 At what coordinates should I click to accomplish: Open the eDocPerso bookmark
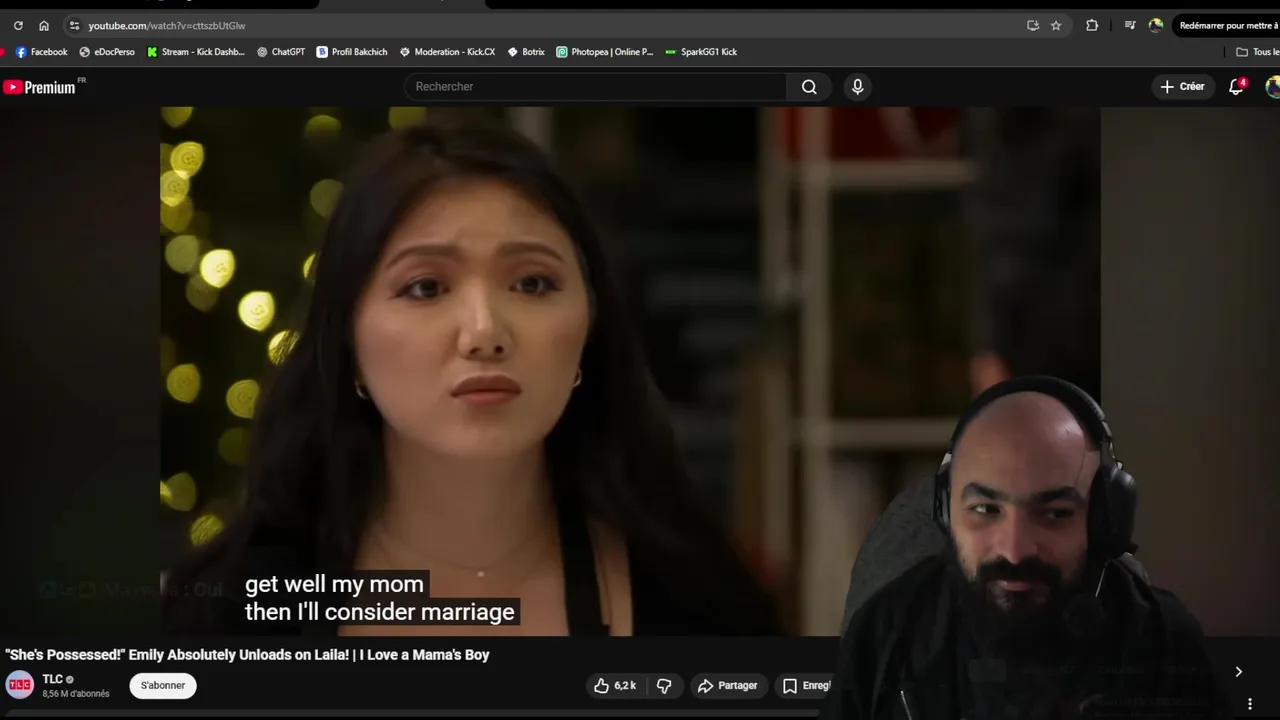coord(107,52)
